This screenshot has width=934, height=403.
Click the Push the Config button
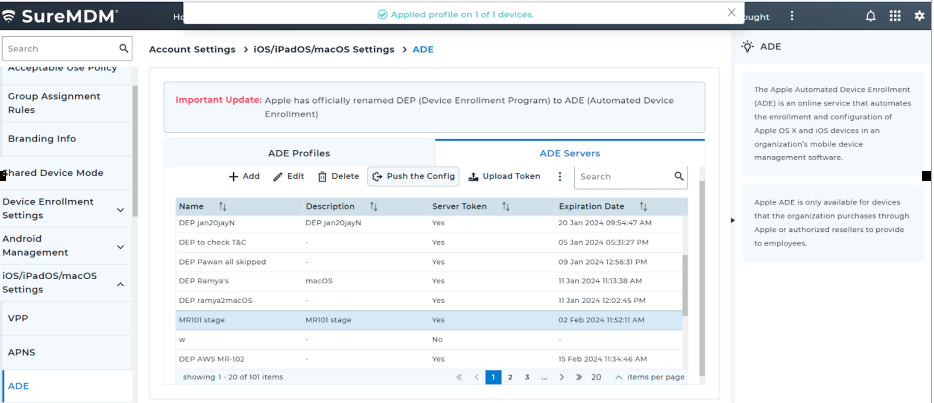[413, 176]
